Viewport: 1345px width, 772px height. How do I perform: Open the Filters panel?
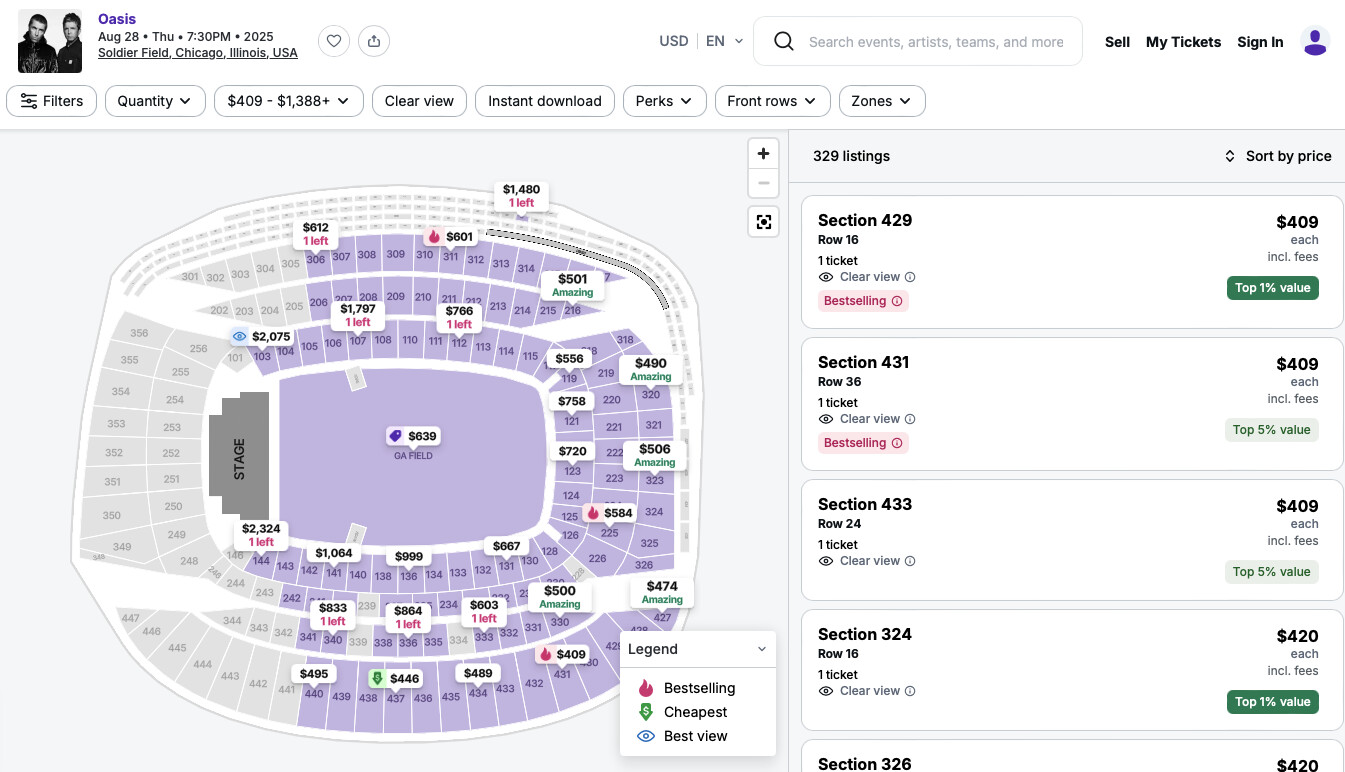click(x=52, y=101)
